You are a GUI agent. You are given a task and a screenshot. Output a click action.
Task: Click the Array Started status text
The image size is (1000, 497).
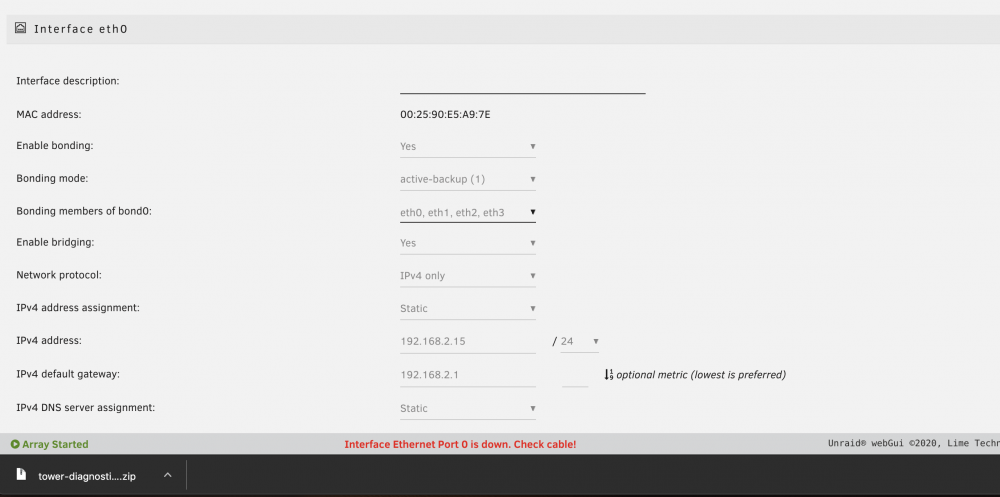pos(55,444)
